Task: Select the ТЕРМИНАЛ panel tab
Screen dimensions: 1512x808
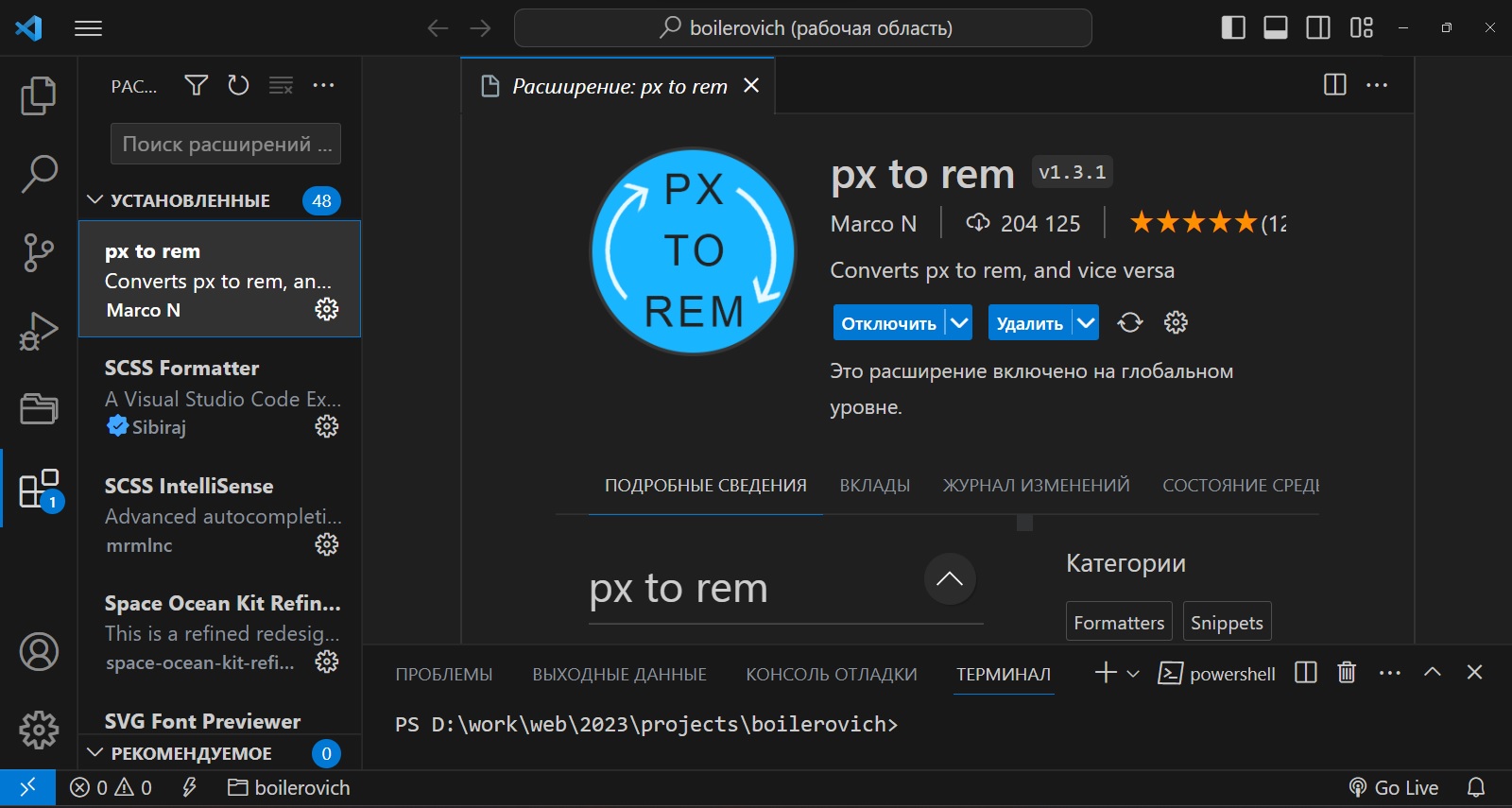Action: [1004, 675]
